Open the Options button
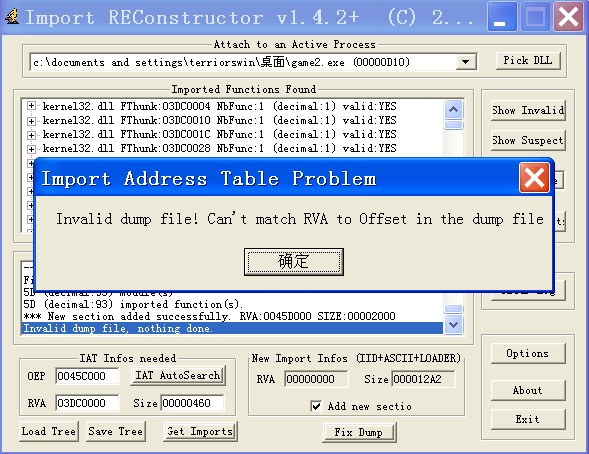The image size is (589, 454). pos(528,353)
